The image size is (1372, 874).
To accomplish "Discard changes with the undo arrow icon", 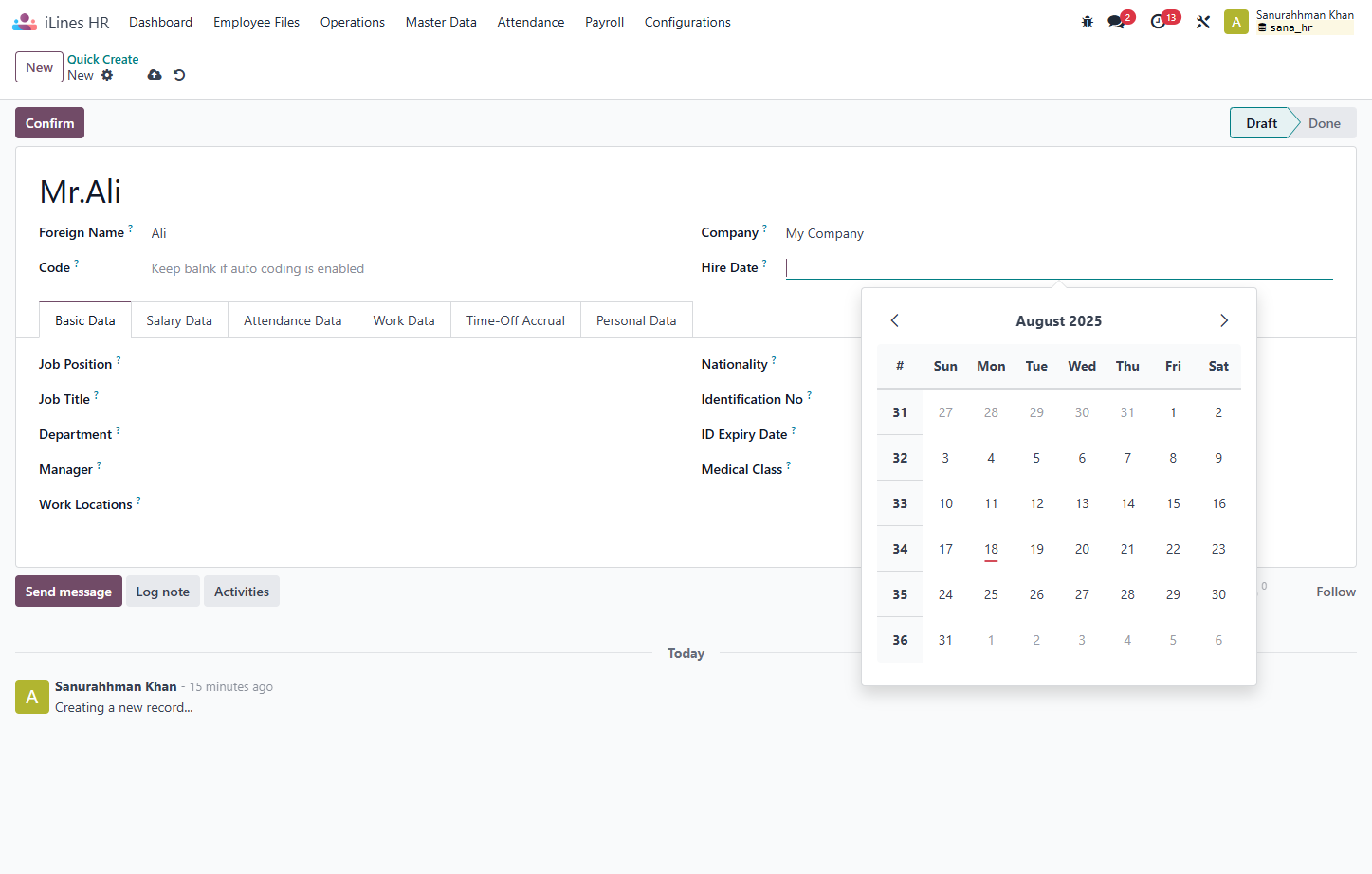I will [179, 75].
